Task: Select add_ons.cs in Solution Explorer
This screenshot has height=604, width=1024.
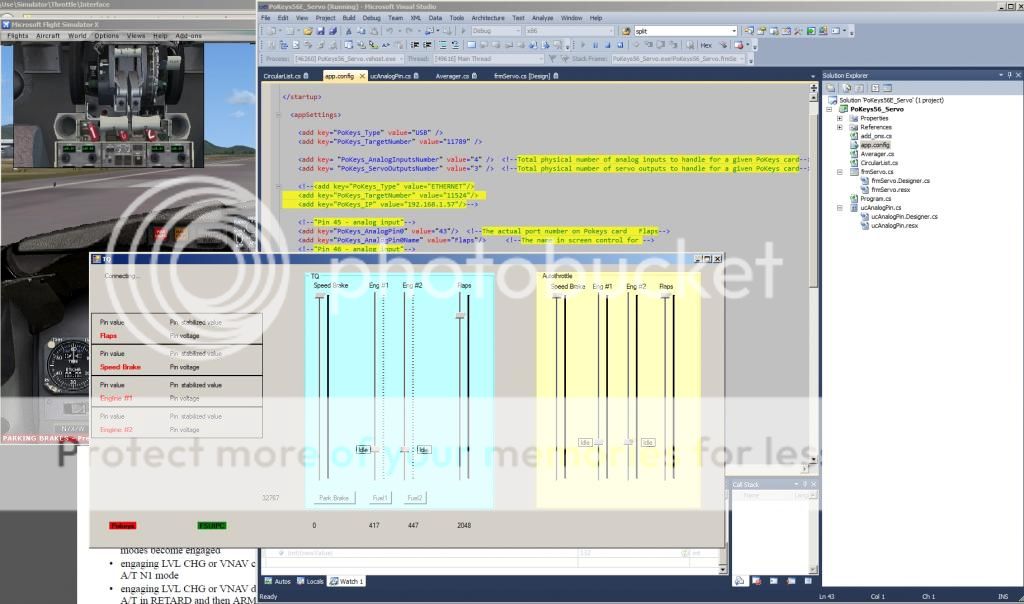Action: (x=876, y=136)
